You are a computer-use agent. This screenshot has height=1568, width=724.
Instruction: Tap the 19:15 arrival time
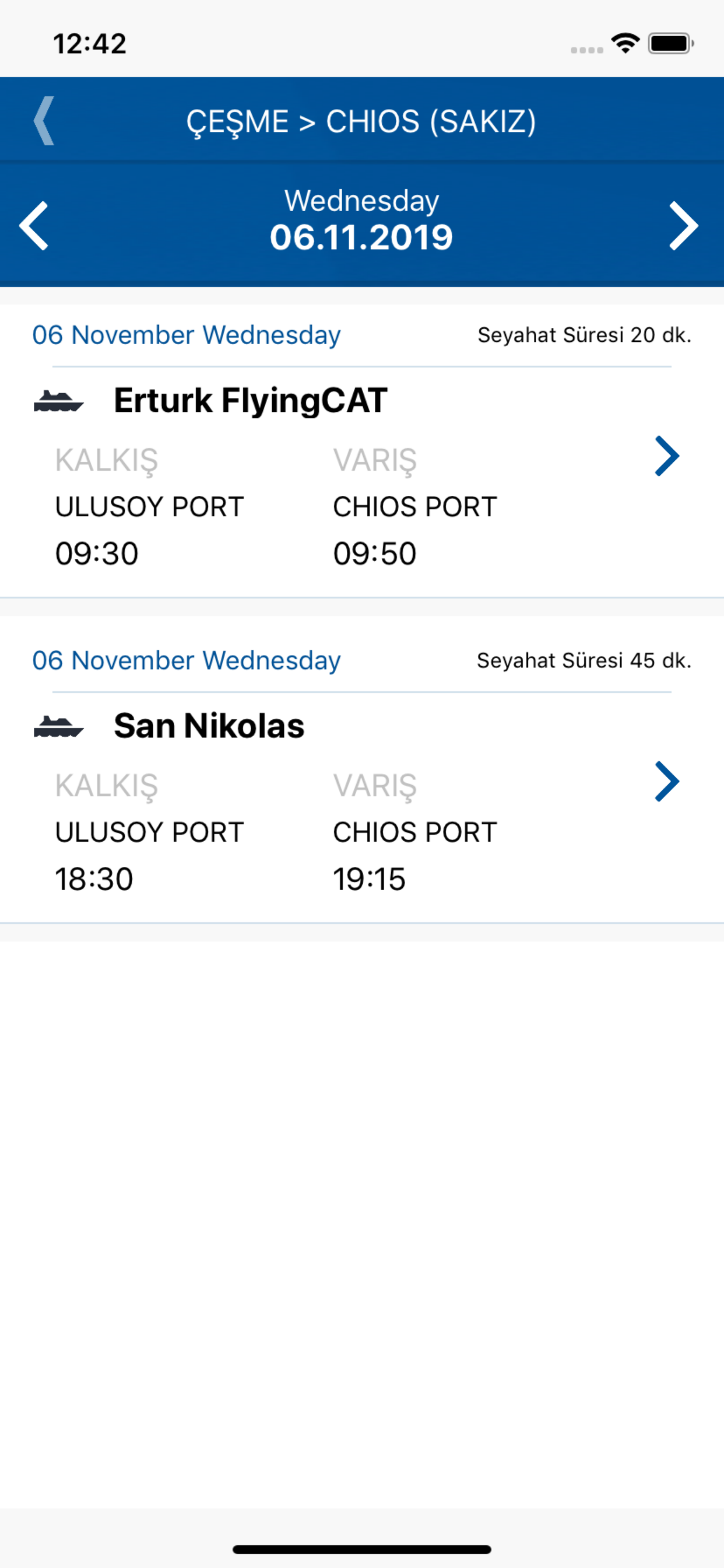pos(368,879)
